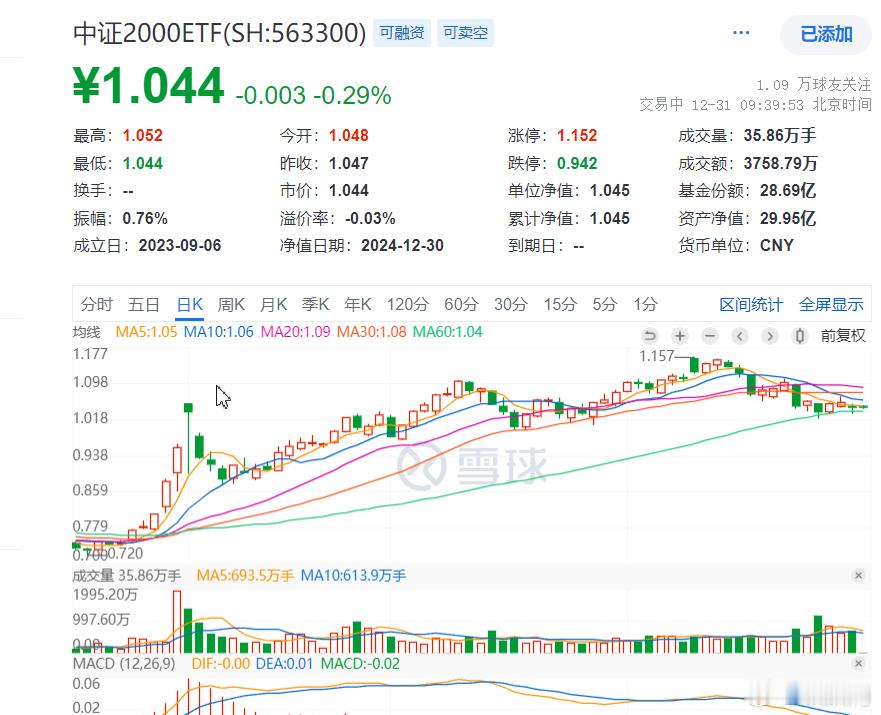Click the MA10:1.06 moving average label
Viewport: 881px width, 715px height.
click(x=219, y=332)
